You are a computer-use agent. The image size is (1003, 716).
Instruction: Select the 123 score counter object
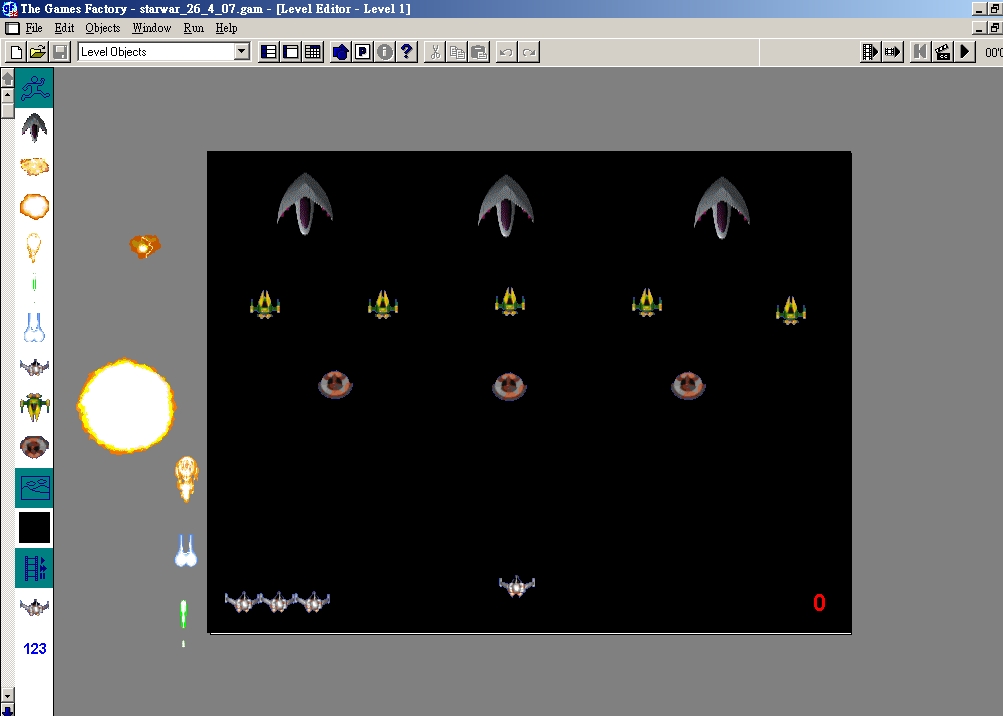tap(35, 649)
